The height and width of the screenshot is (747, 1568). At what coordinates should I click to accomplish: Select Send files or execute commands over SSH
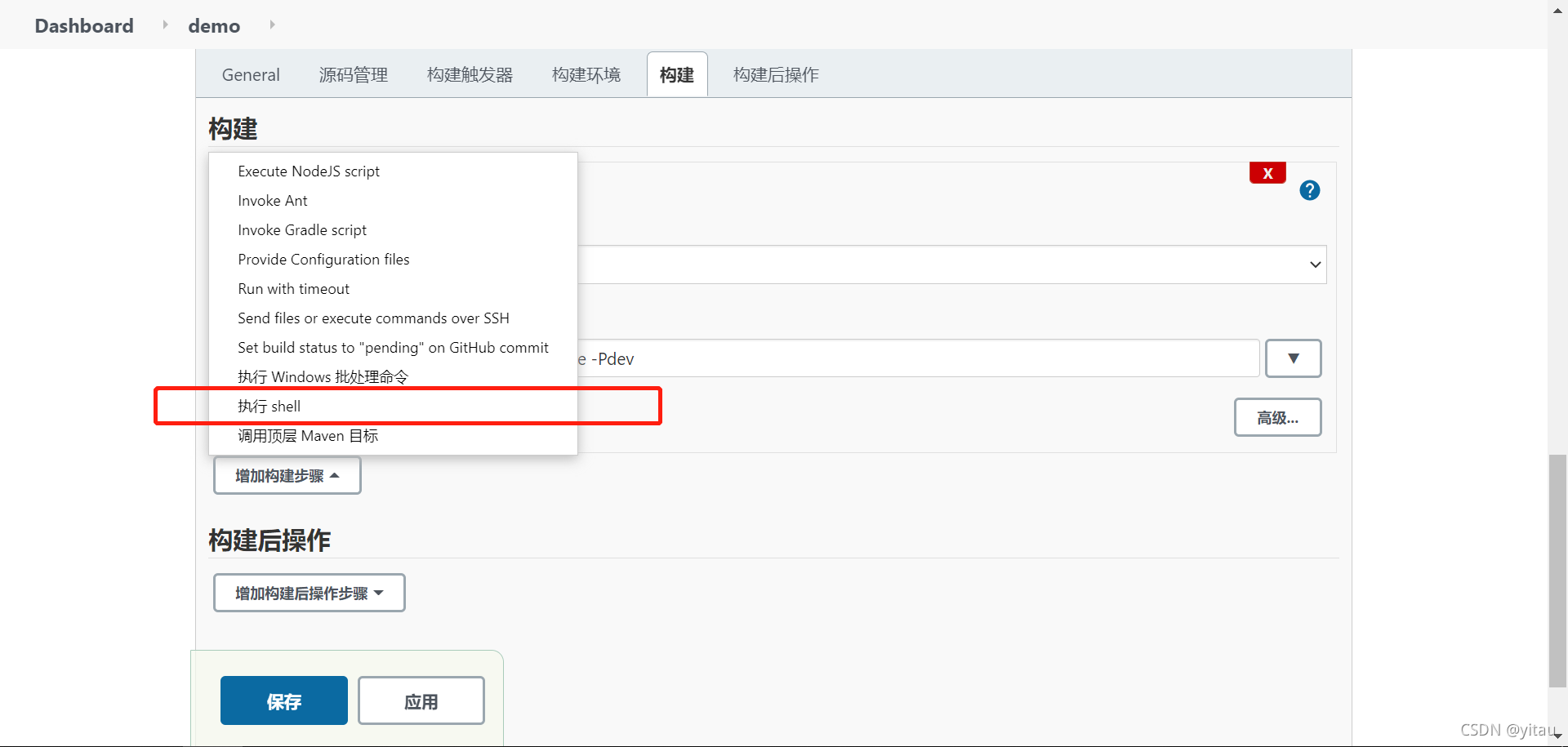pyautogui.click(x=394, y=318)
